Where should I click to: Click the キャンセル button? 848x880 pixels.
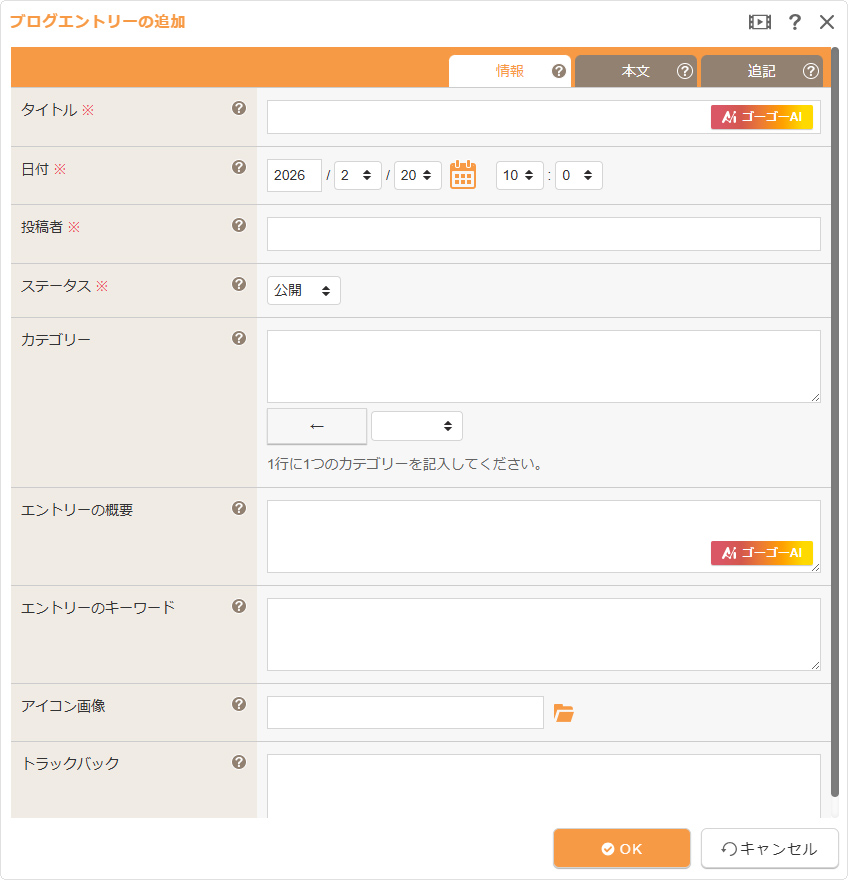769,848
